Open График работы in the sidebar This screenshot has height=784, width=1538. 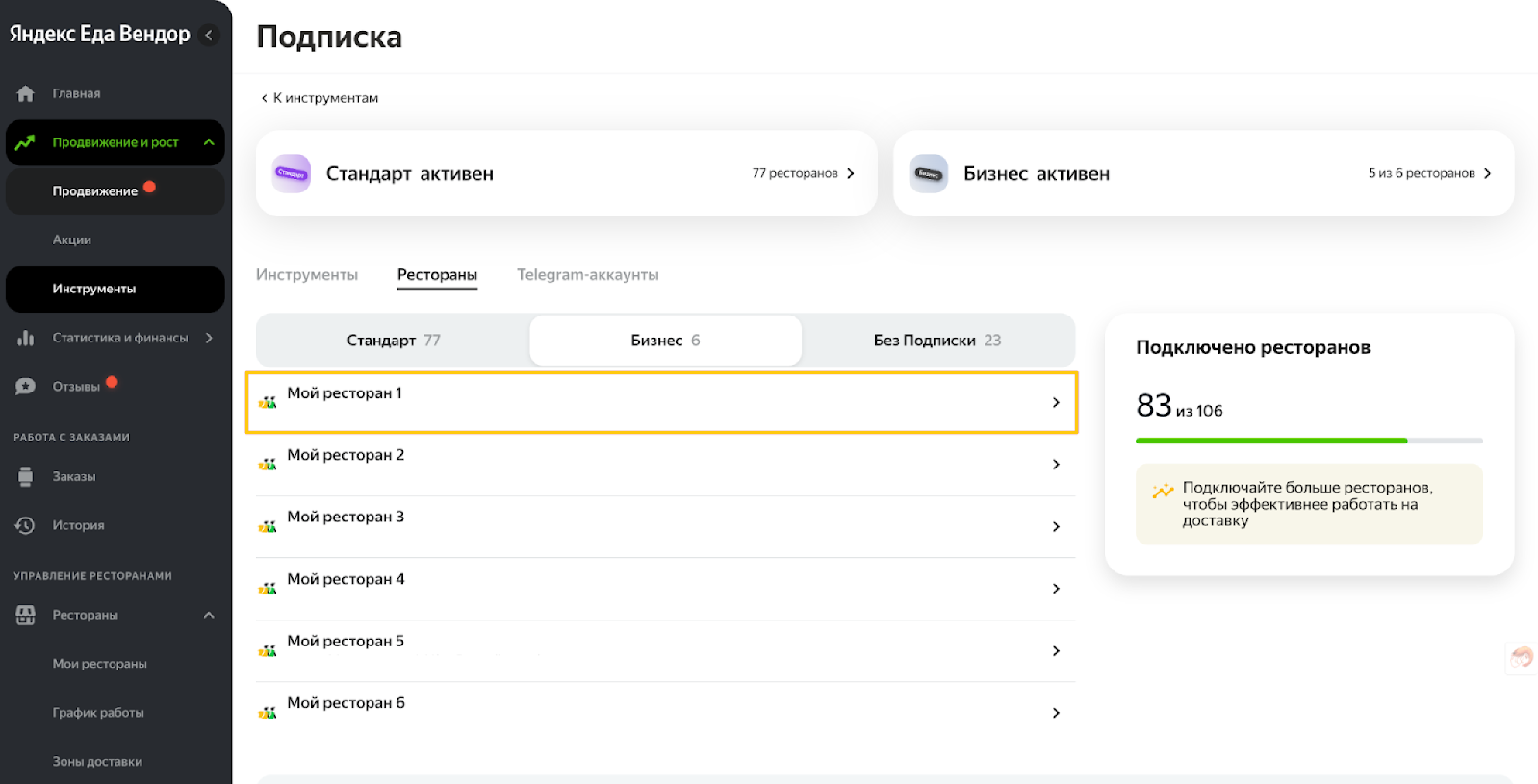[98, 713]
